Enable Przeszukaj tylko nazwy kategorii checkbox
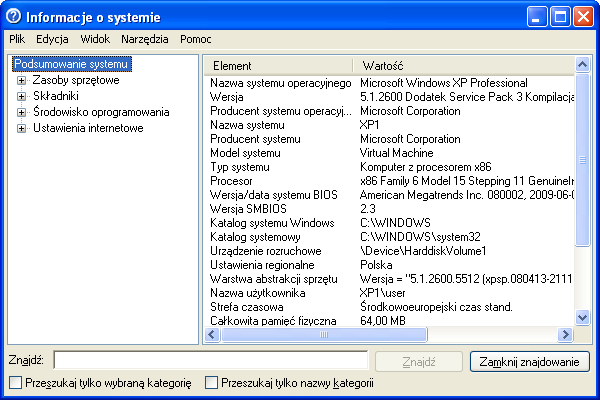 point(211,382)
